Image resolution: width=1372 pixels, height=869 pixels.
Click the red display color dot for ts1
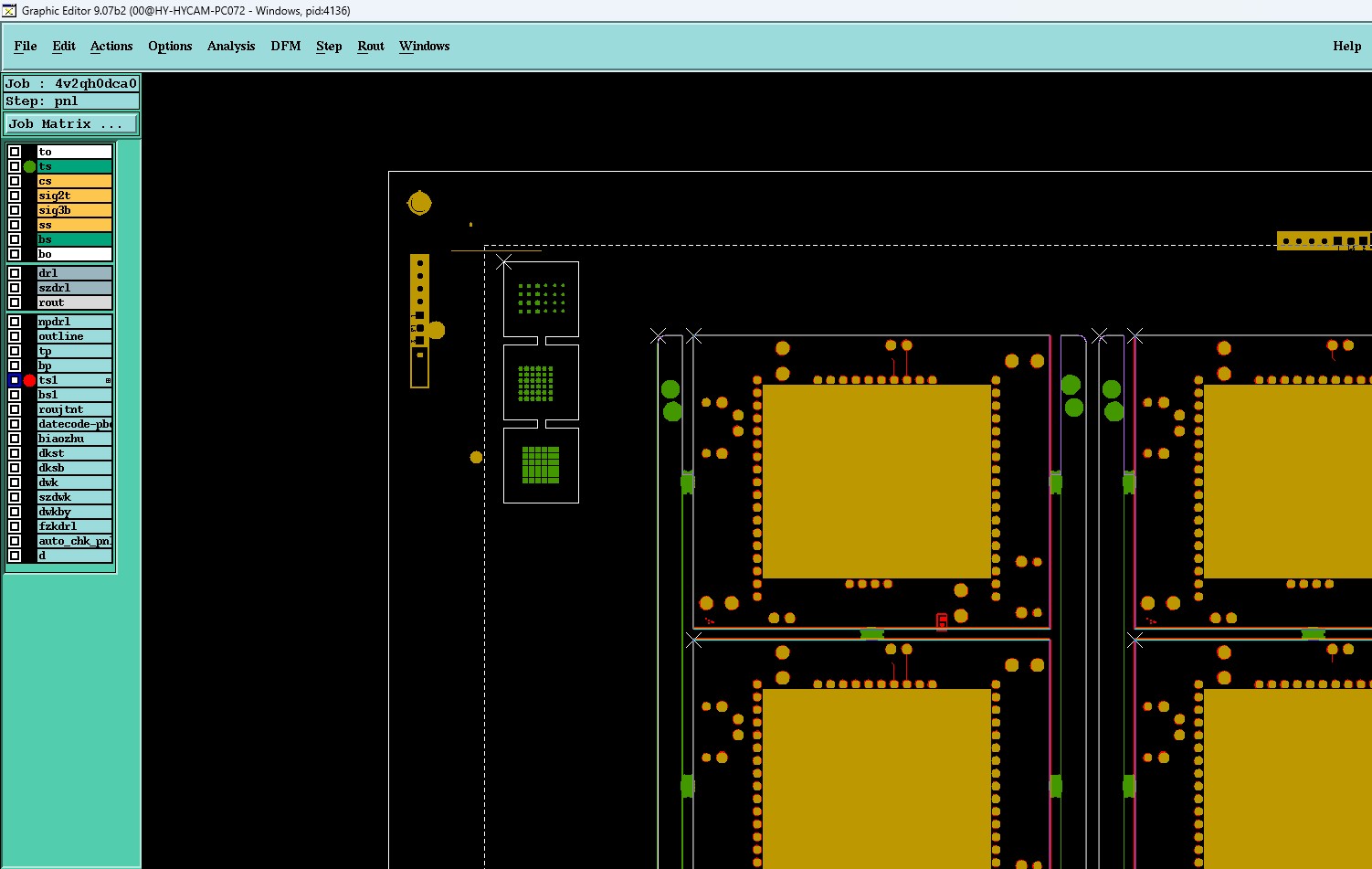(x=29, y=380)
